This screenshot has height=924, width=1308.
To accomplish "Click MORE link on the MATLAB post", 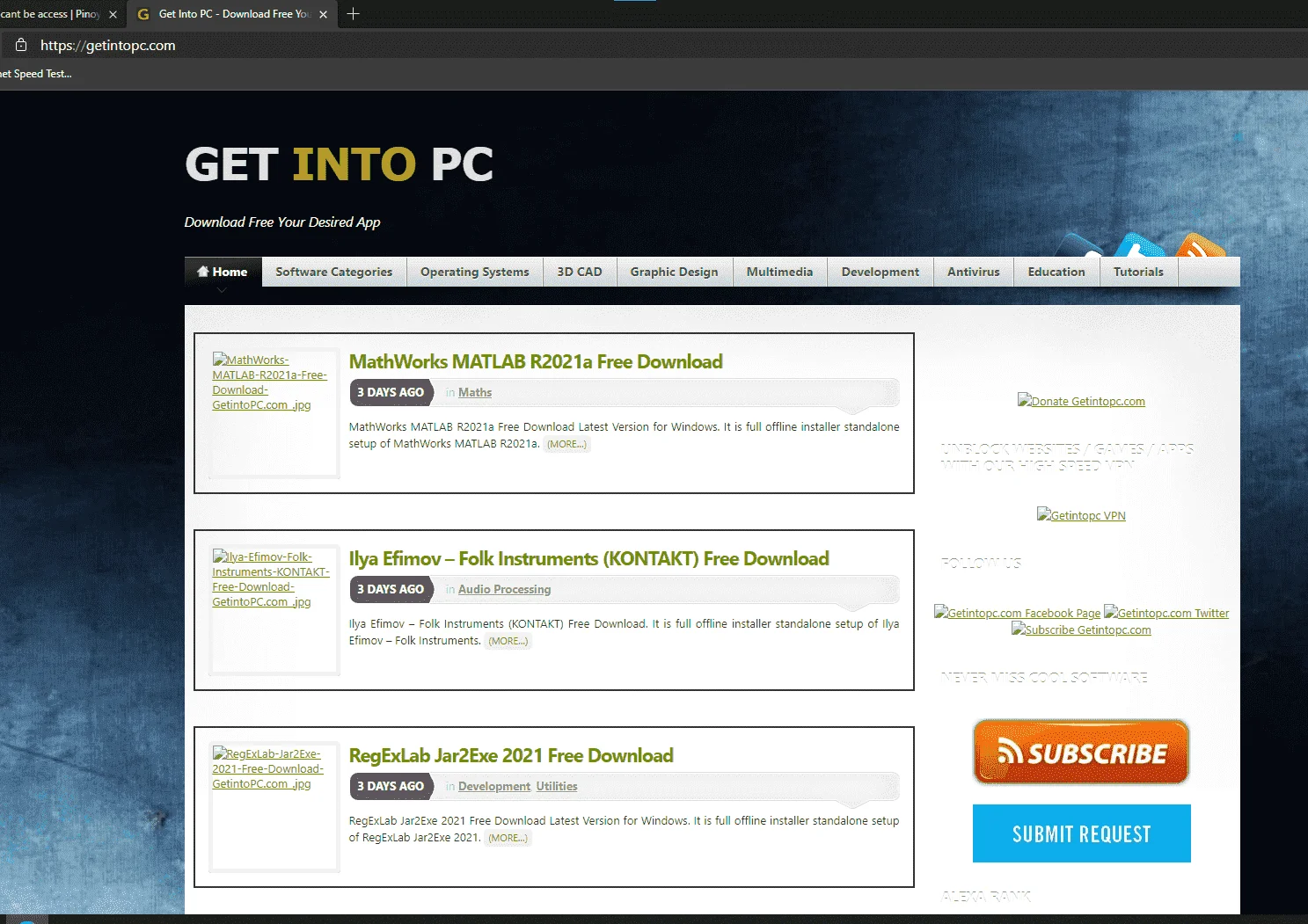I will [566, 444].
